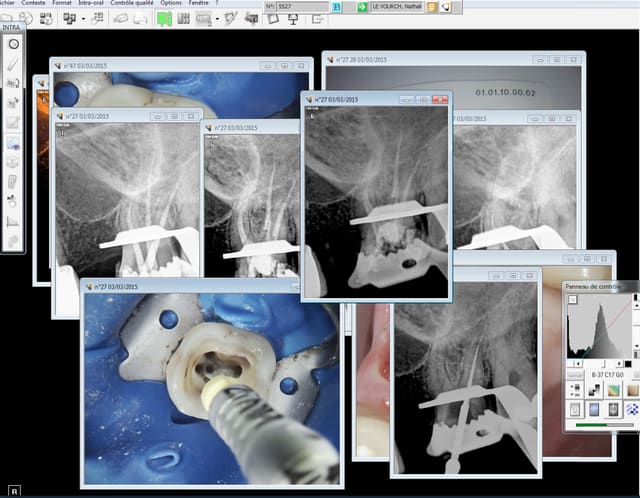The height and width of the screenshot is (498, 640).
Task: Click the blue highlighted image tool in INTRA palette
Action: coord(13,143)
